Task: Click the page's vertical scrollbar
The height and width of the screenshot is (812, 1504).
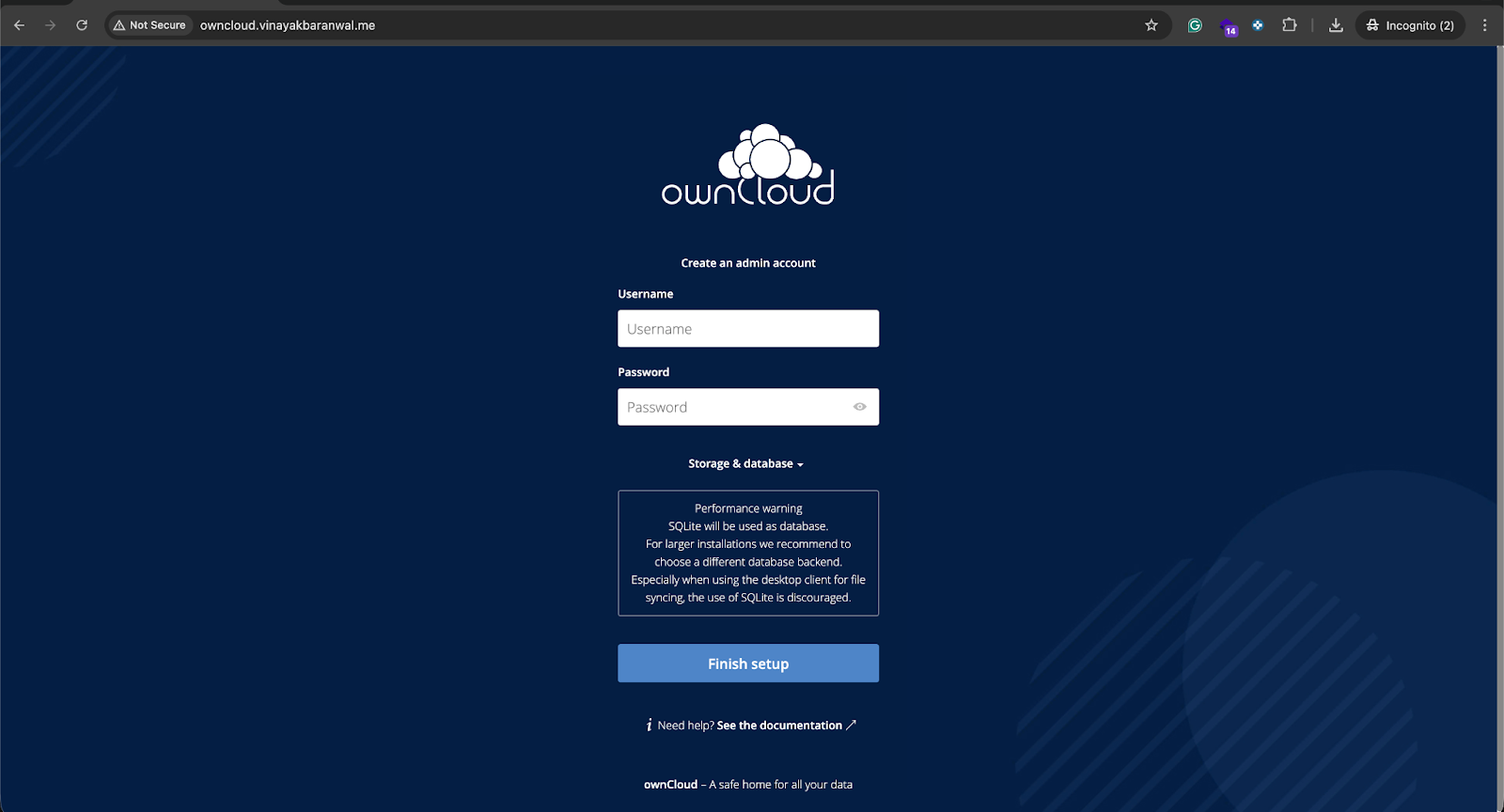Action: pyautogui.click(x=1499, y=429)
